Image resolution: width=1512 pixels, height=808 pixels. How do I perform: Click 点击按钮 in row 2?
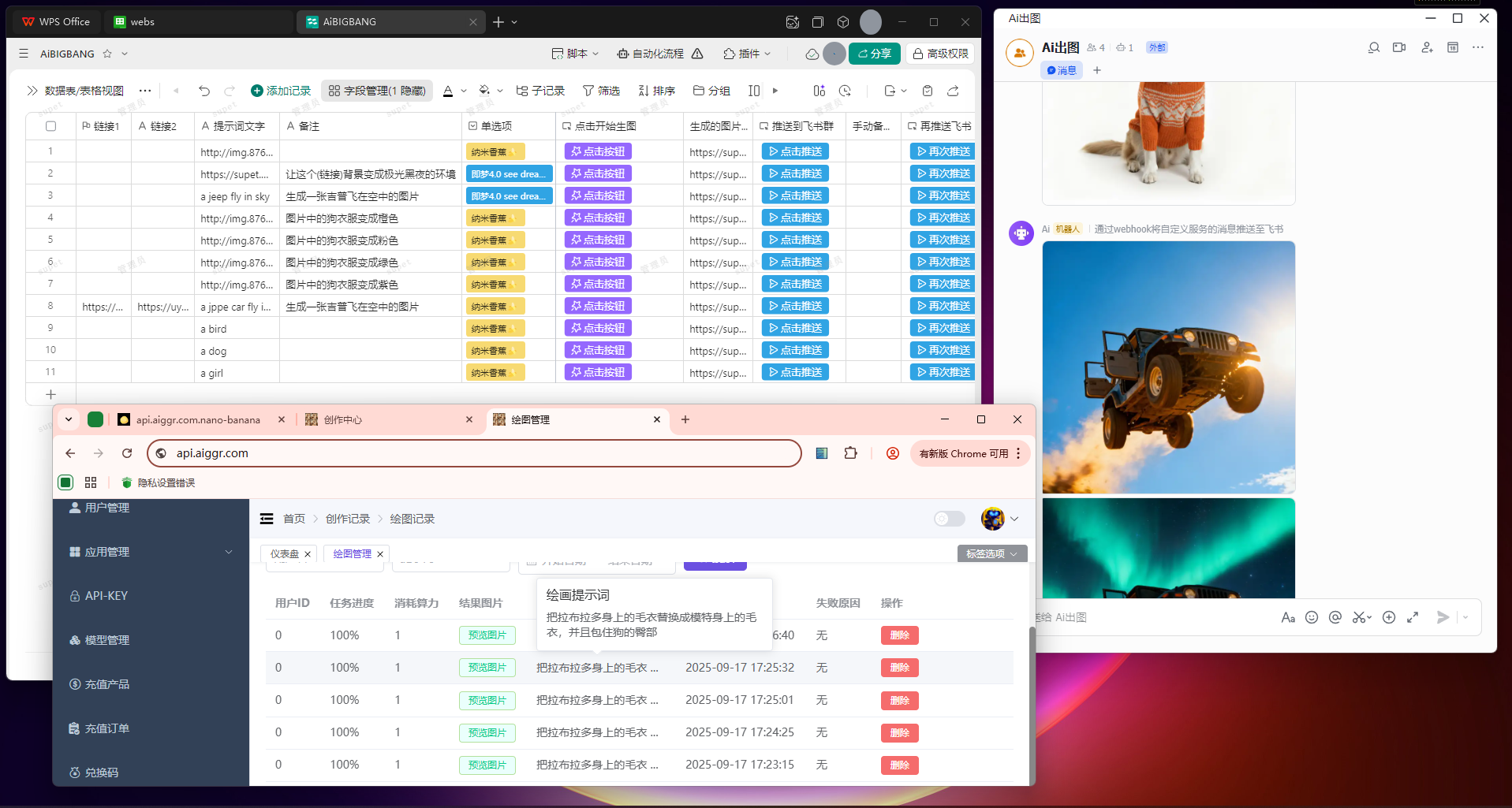598,173
